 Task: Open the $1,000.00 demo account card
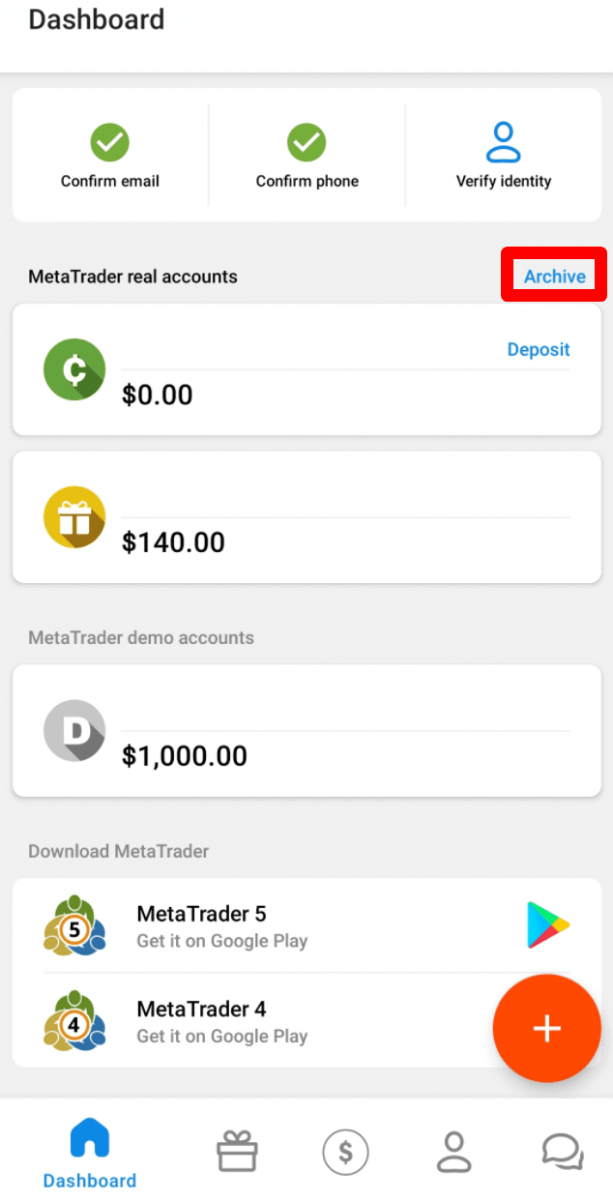point(306,733)
